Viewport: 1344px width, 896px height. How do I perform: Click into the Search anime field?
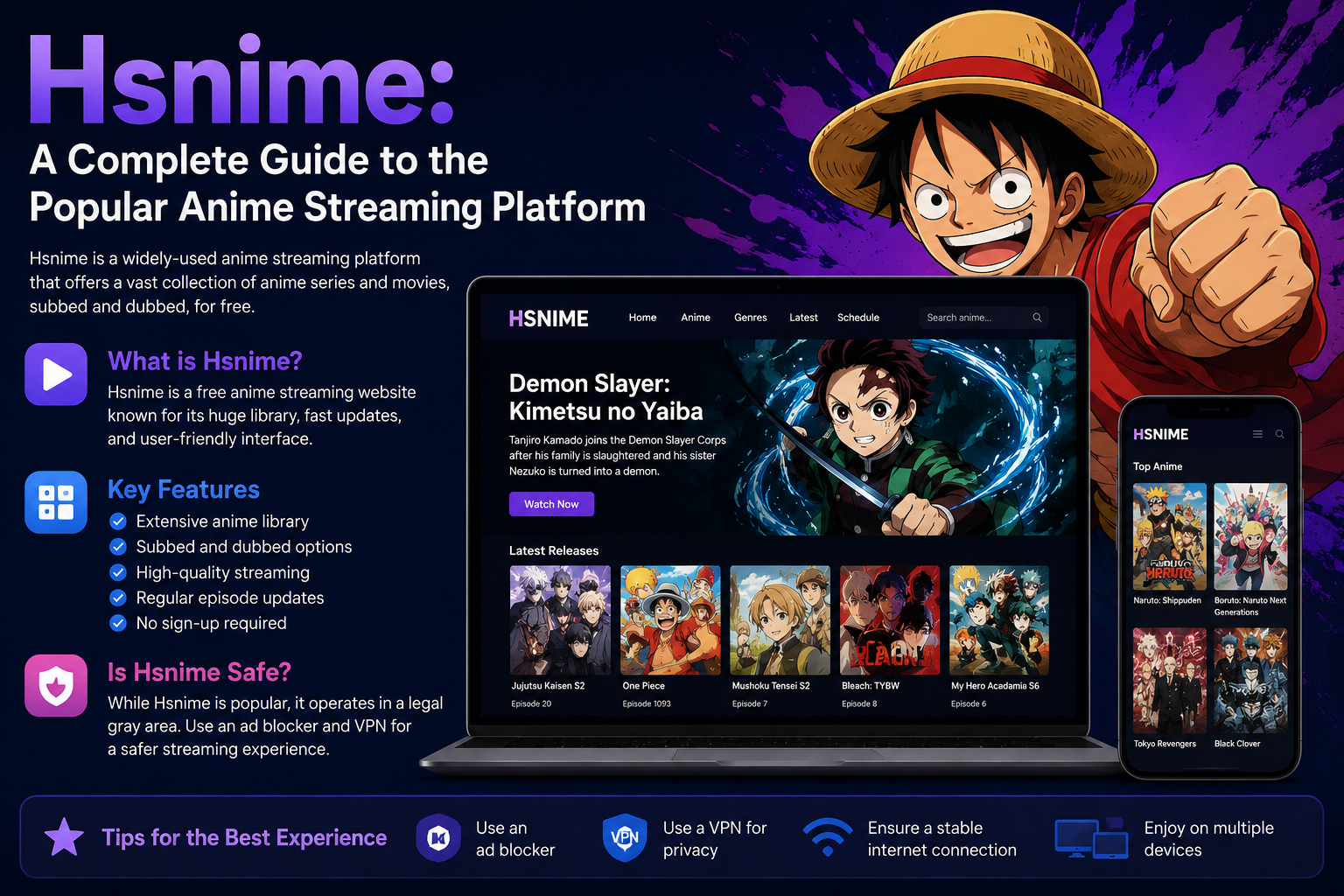pos(983,318)
